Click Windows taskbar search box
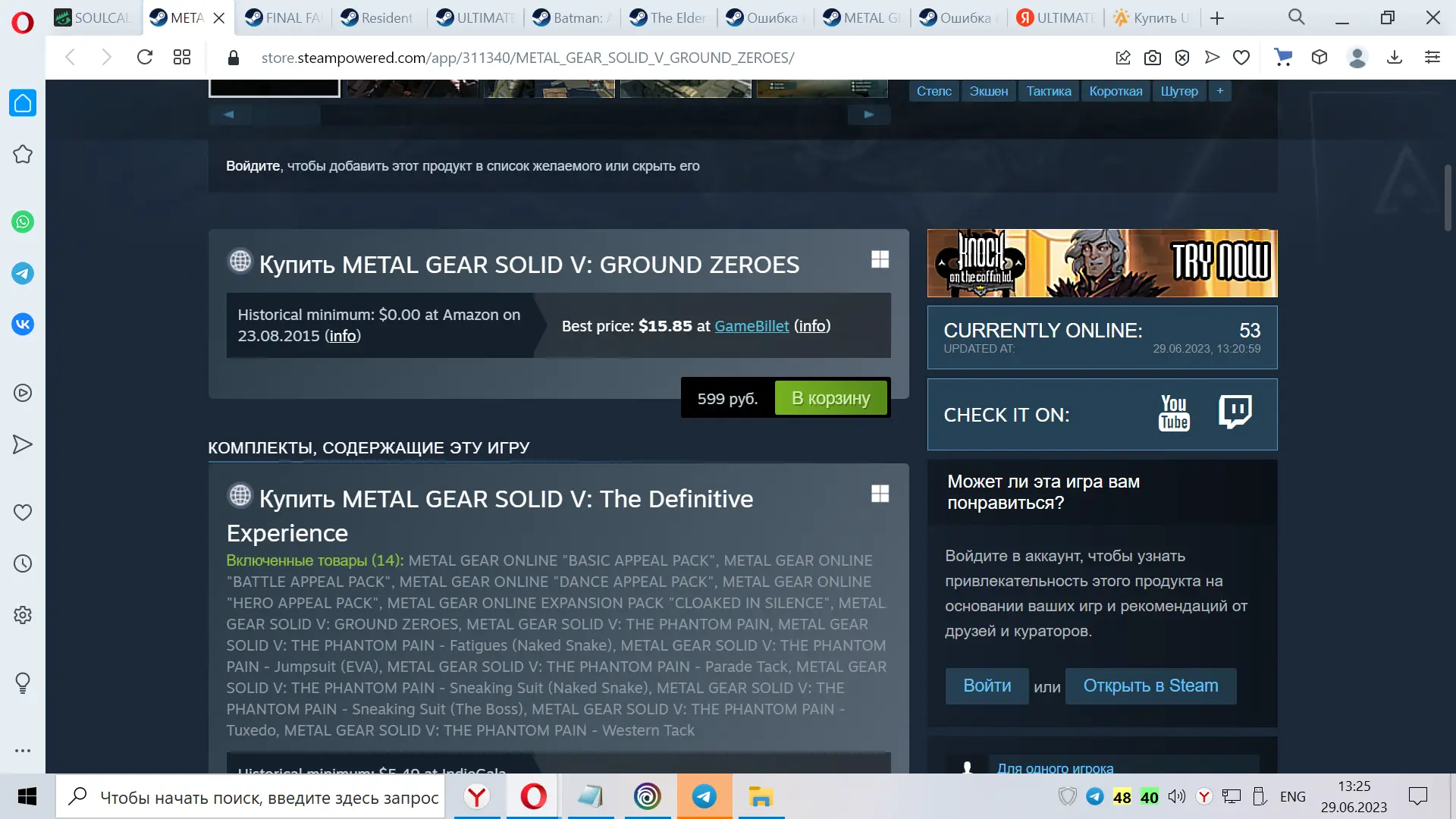1456x819 pixels. click(250, 797)
